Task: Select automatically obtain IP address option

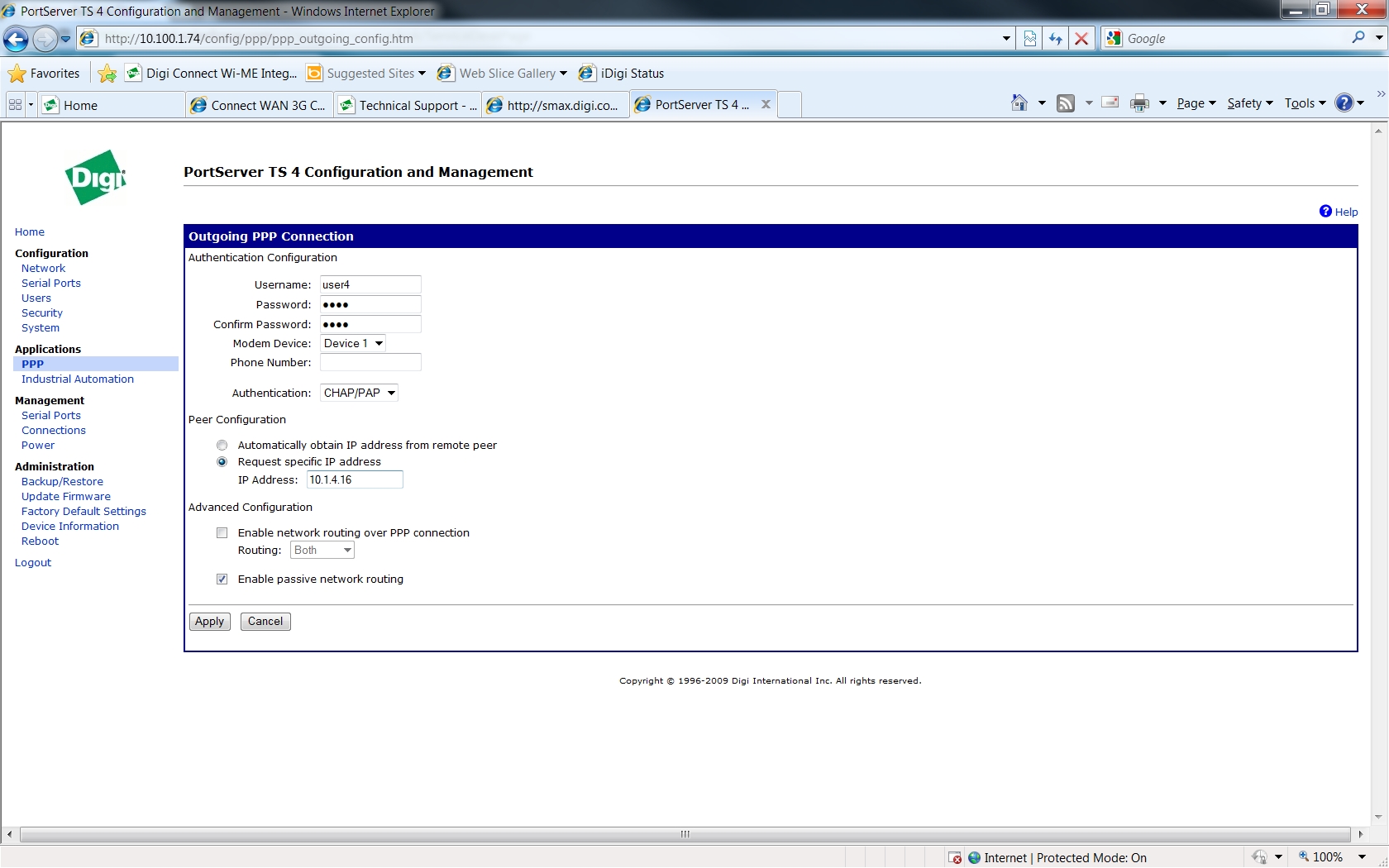Action: pos(222,446)
